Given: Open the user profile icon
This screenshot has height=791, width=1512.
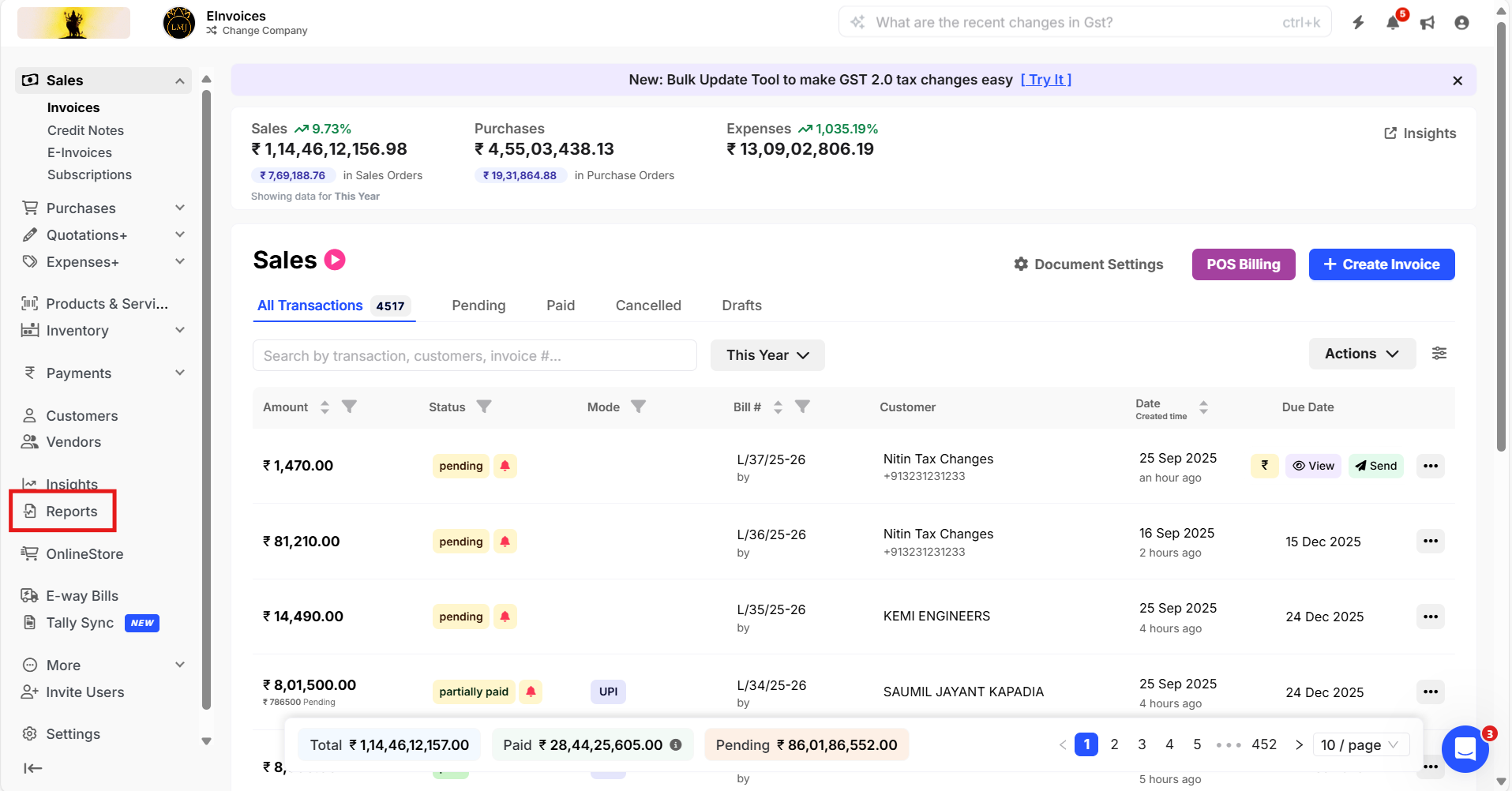Looking at the screenshot, I should pyautogui.click(x=1461, y=23).
